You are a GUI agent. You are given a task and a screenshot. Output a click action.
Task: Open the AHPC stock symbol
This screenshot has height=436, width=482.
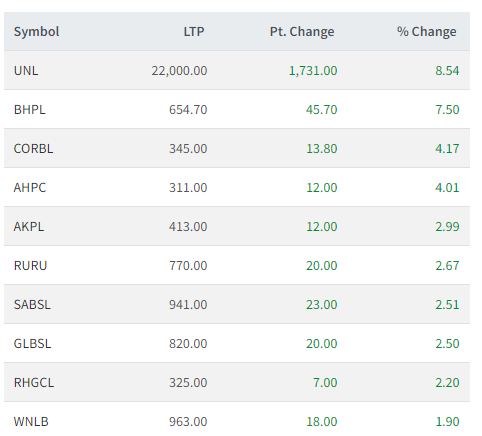pos(30,188)
